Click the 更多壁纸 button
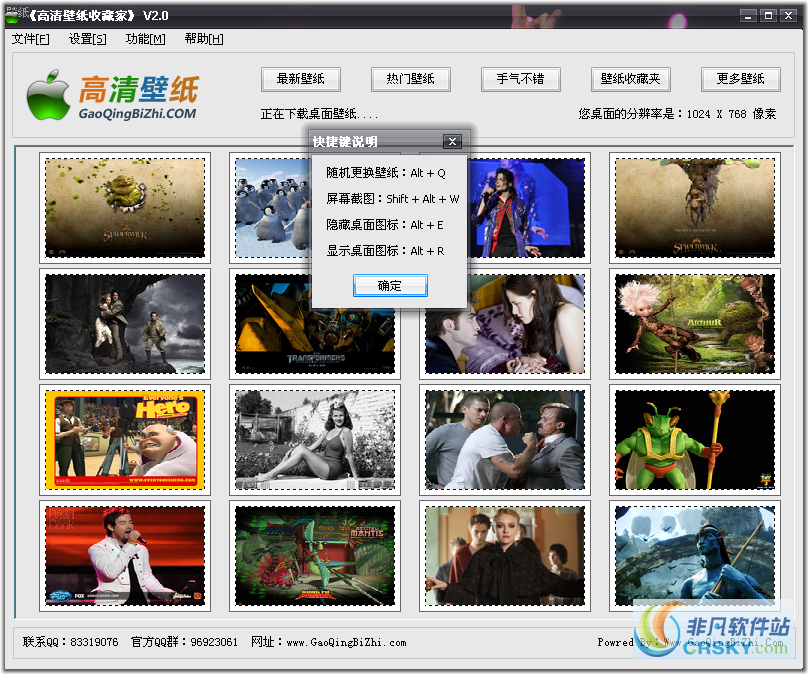Screen dimensions: 808x674 [741, 79]
